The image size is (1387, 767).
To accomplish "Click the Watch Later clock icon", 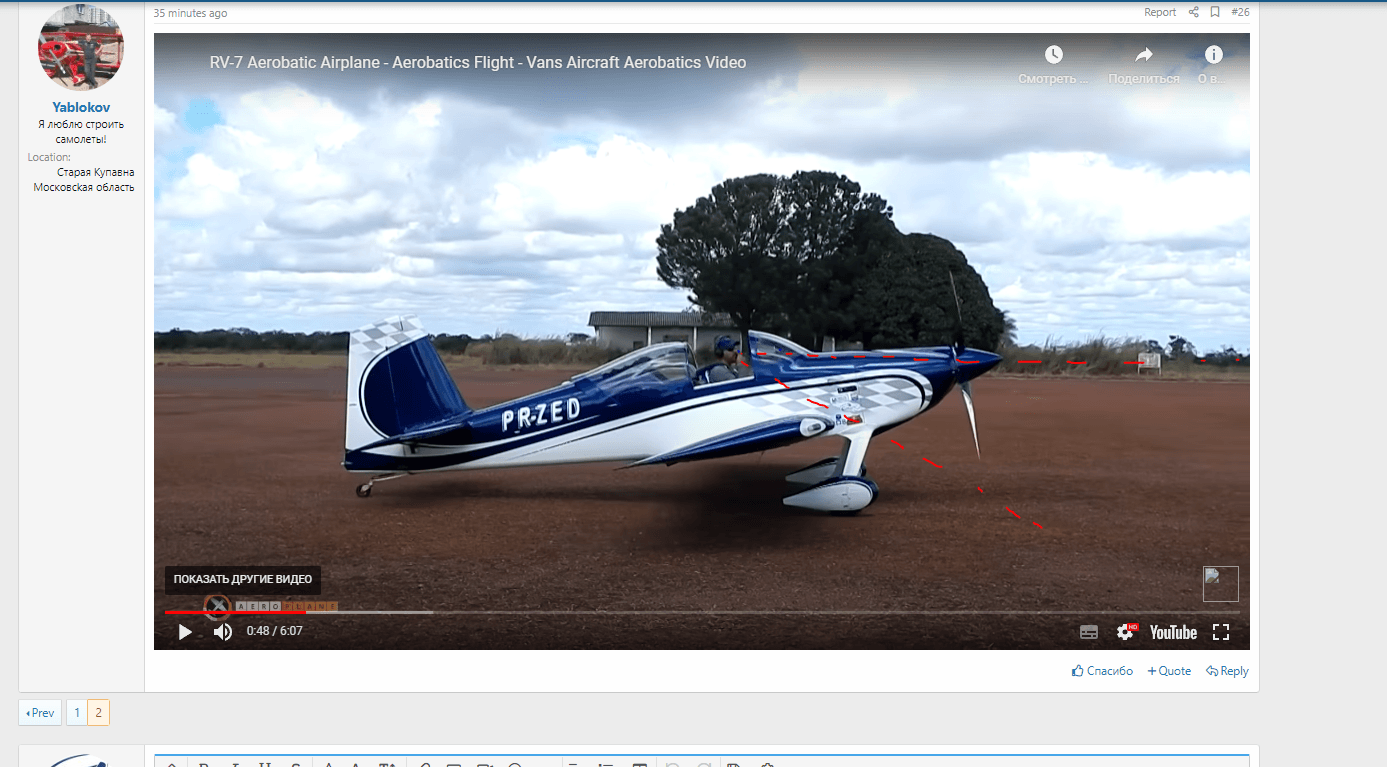I will point(1053,55).
